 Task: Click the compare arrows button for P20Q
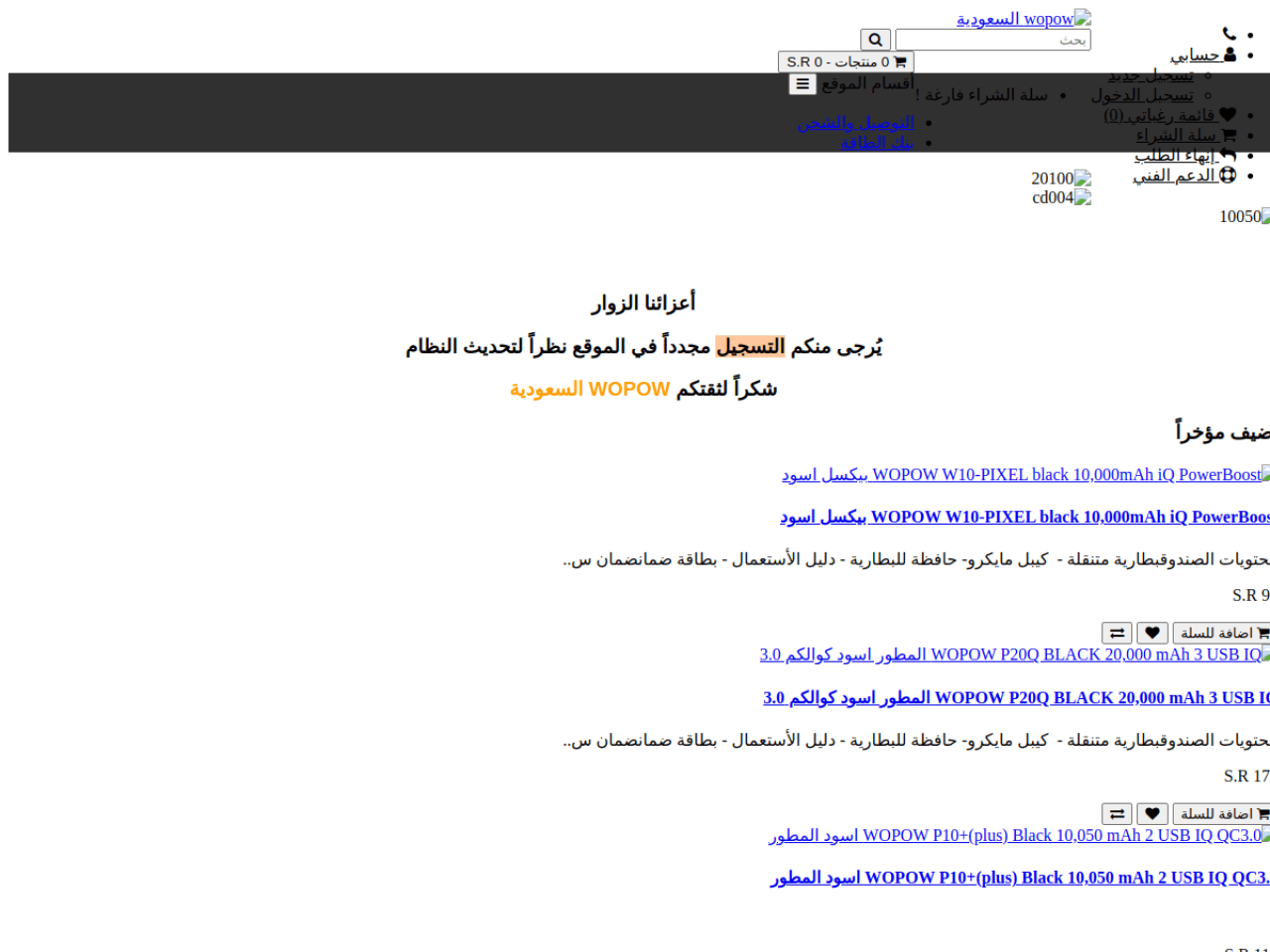[1117, 814]
